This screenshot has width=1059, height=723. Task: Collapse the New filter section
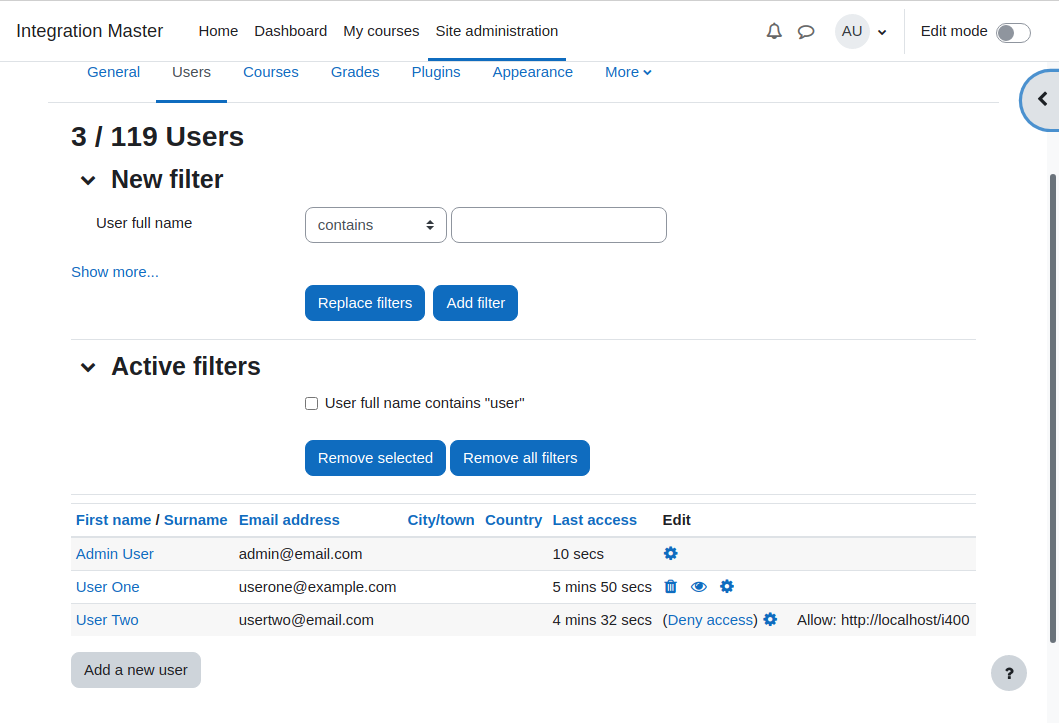pos(88,180)
